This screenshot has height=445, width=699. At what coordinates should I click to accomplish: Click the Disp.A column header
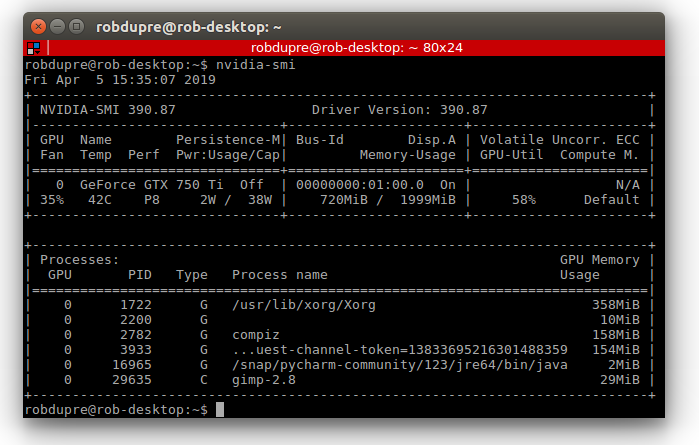point(432,140)
